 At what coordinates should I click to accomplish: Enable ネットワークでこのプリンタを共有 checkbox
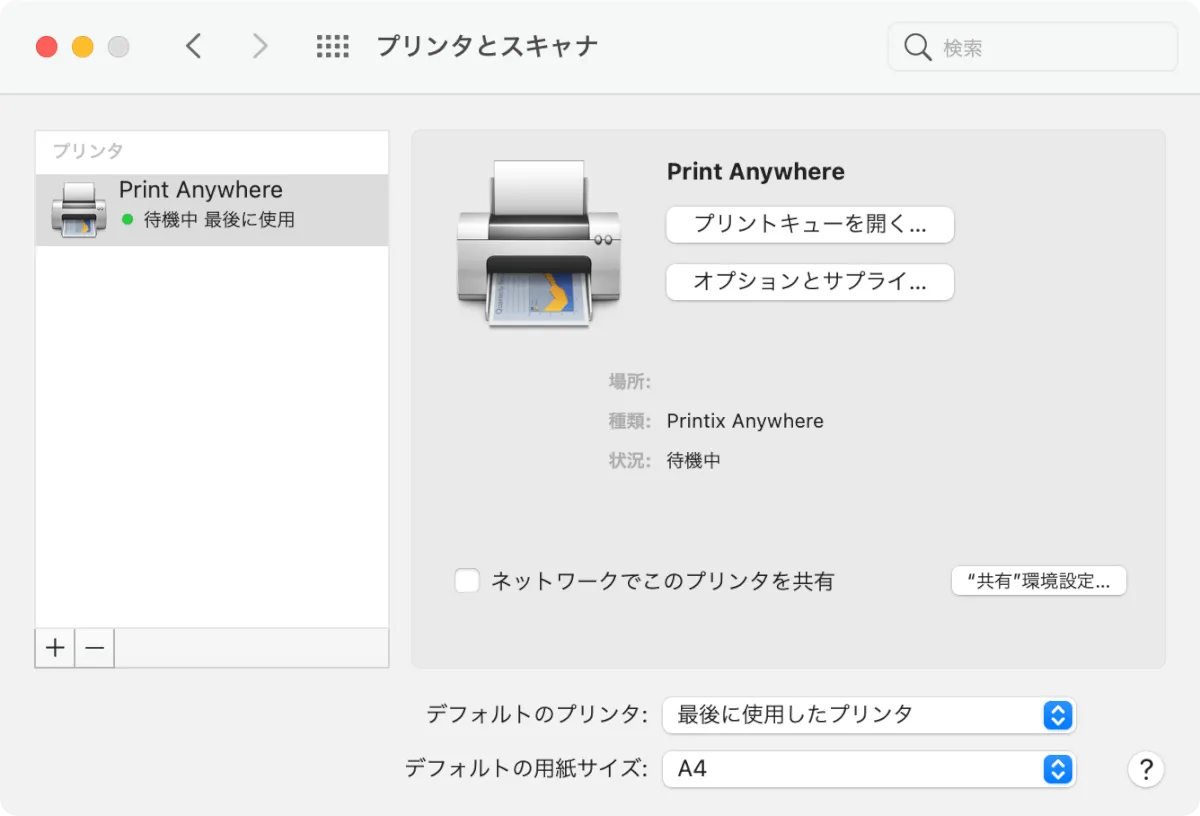[467, 581]
